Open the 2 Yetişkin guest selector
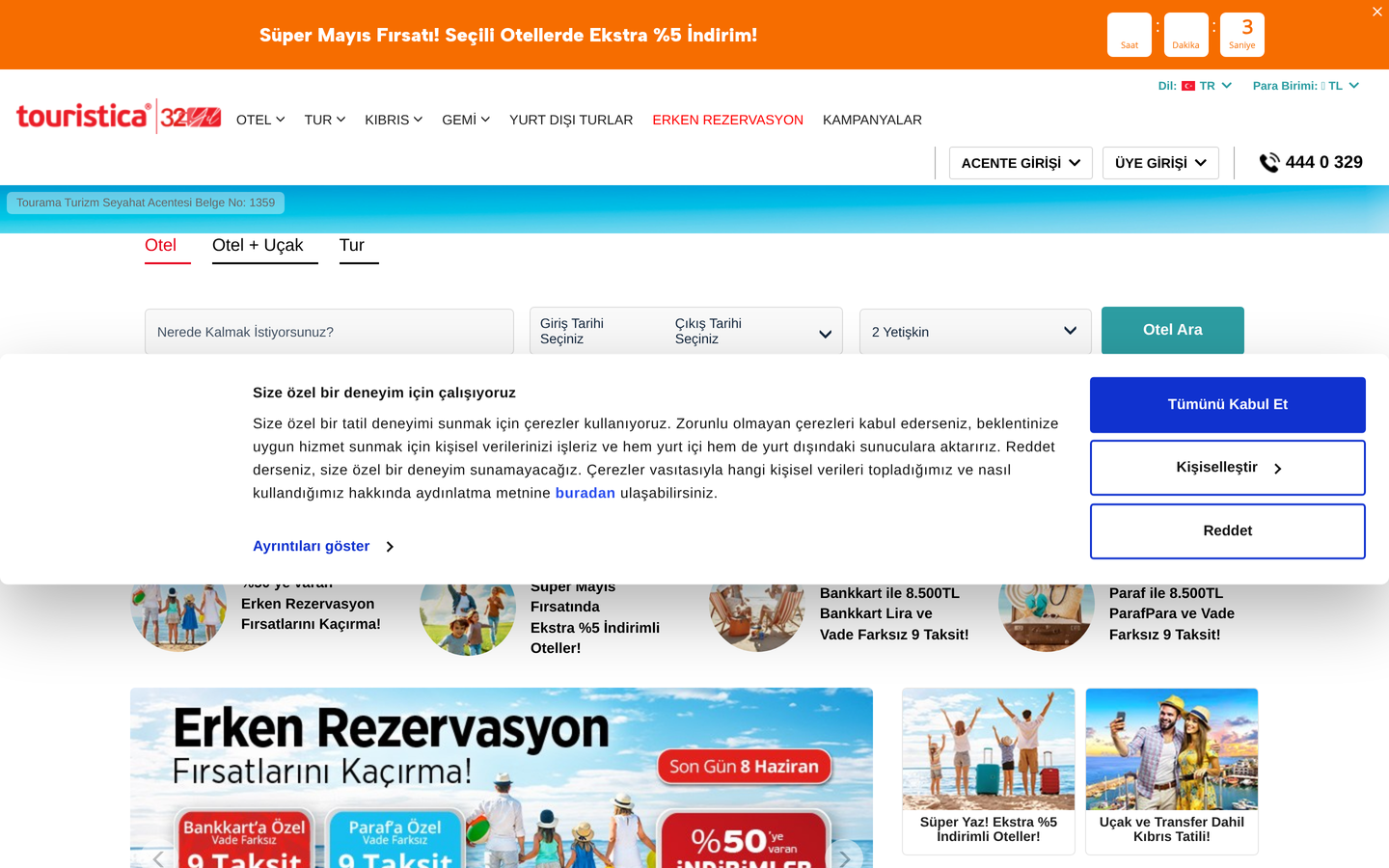 (x=975, y=332)
